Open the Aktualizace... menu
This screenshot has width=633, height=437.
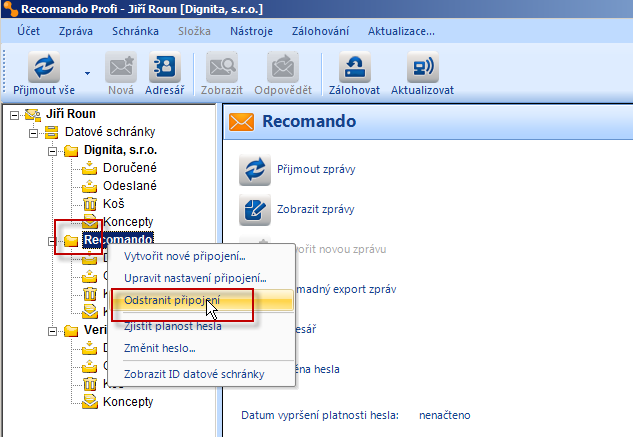coord(401,31)
